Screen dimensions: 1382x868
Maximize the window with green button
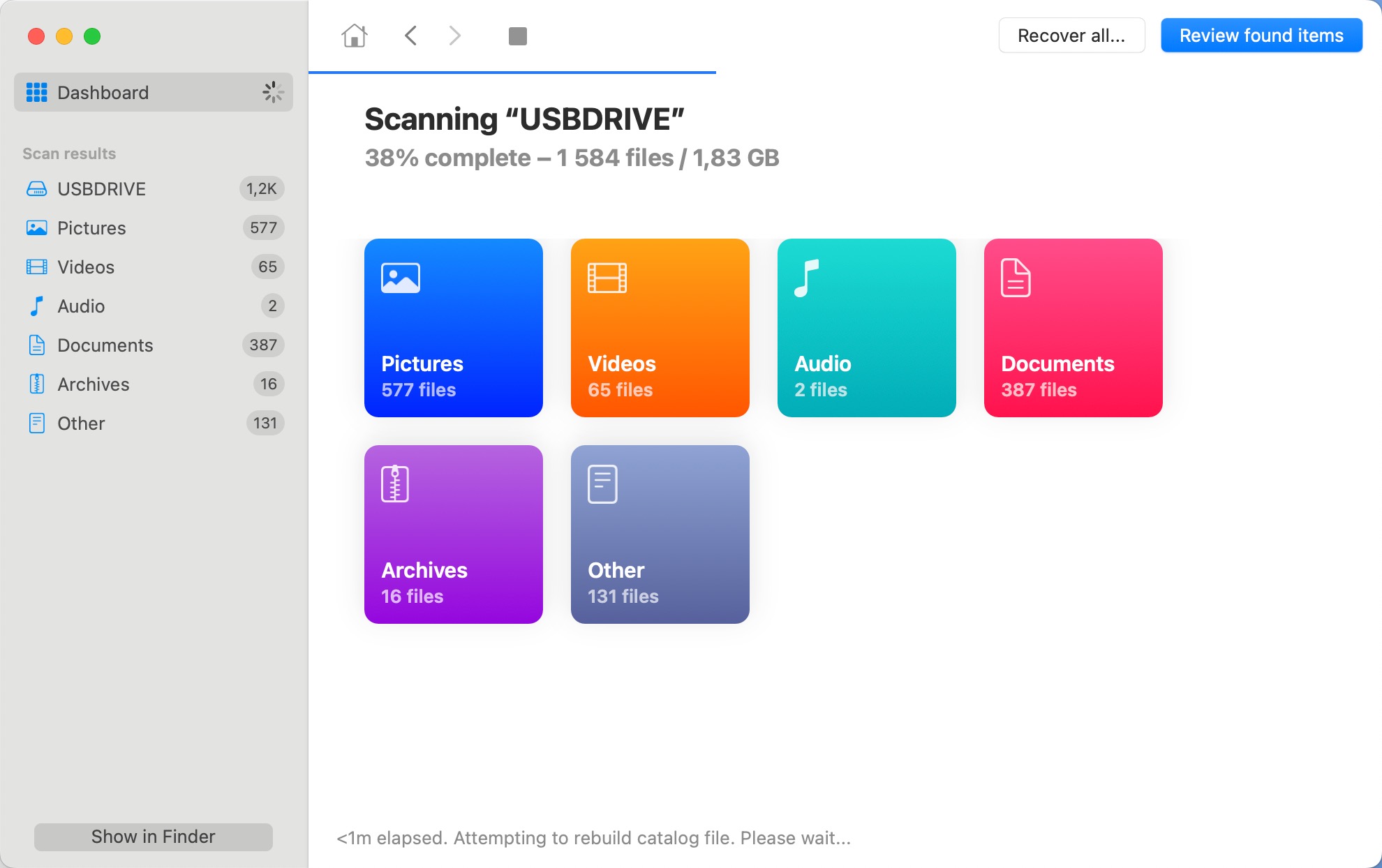(x=92, y=36)
